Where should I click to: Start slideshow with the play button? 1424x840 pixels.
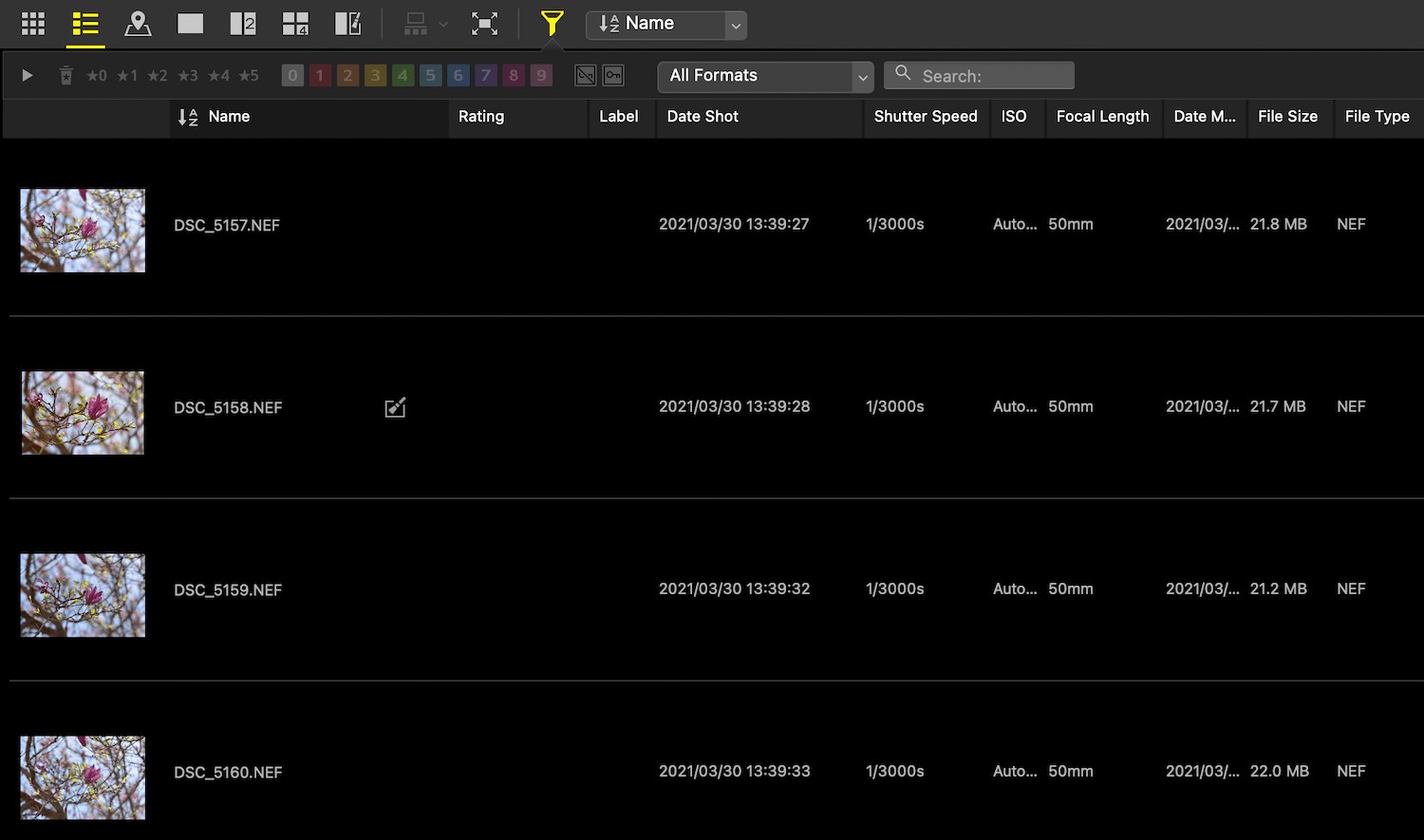(27, 75)
